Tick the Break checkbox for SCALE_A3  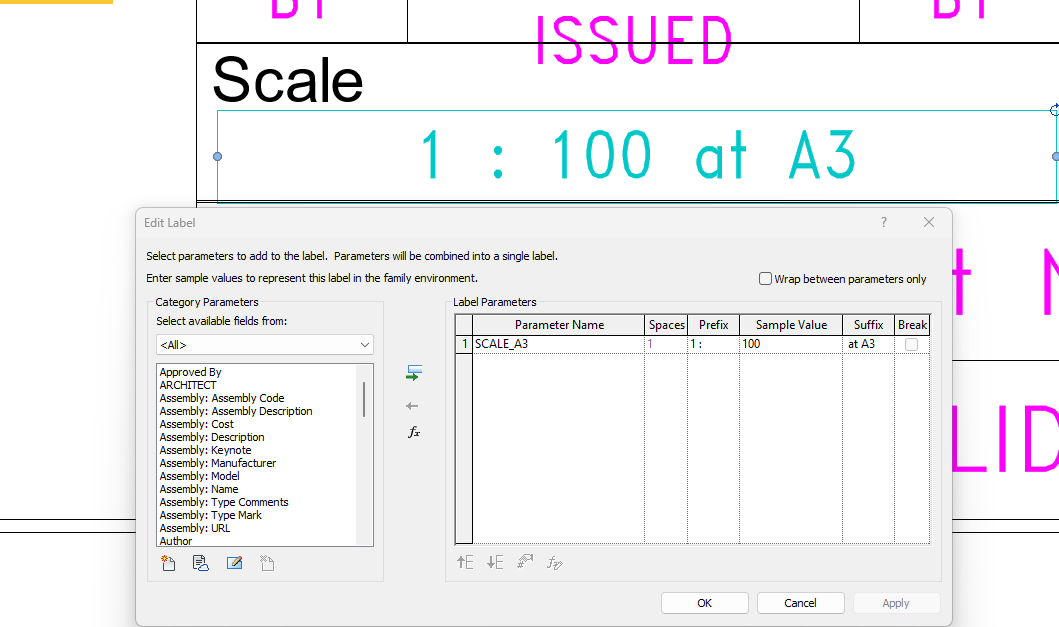pyautogui.click(x=911, y=345)
